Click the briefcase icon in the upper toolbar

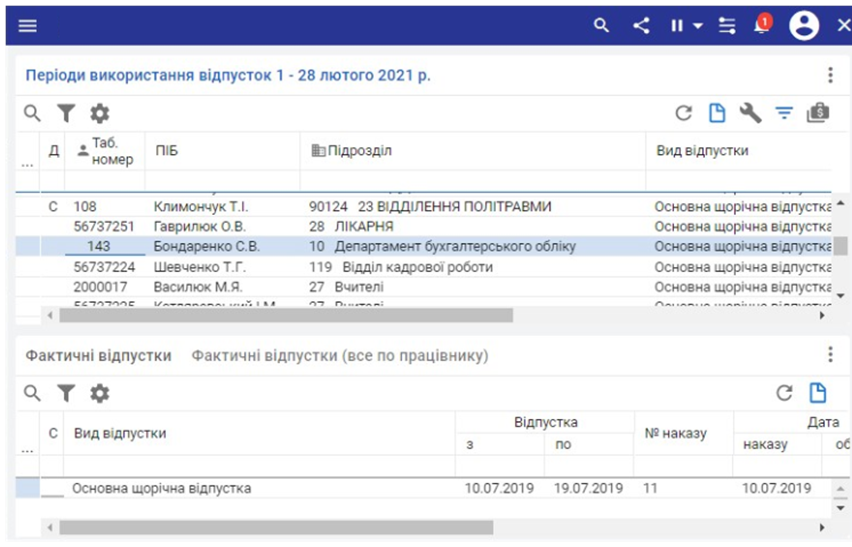click(818, 113)
